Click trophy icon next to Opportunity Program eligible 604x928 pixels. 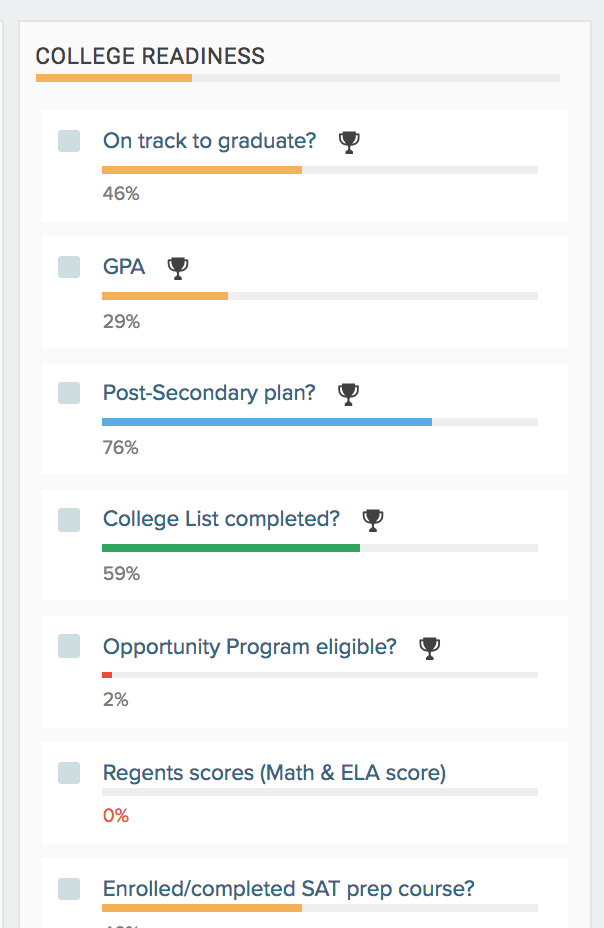pyautogui.click(x=430, y=648)
